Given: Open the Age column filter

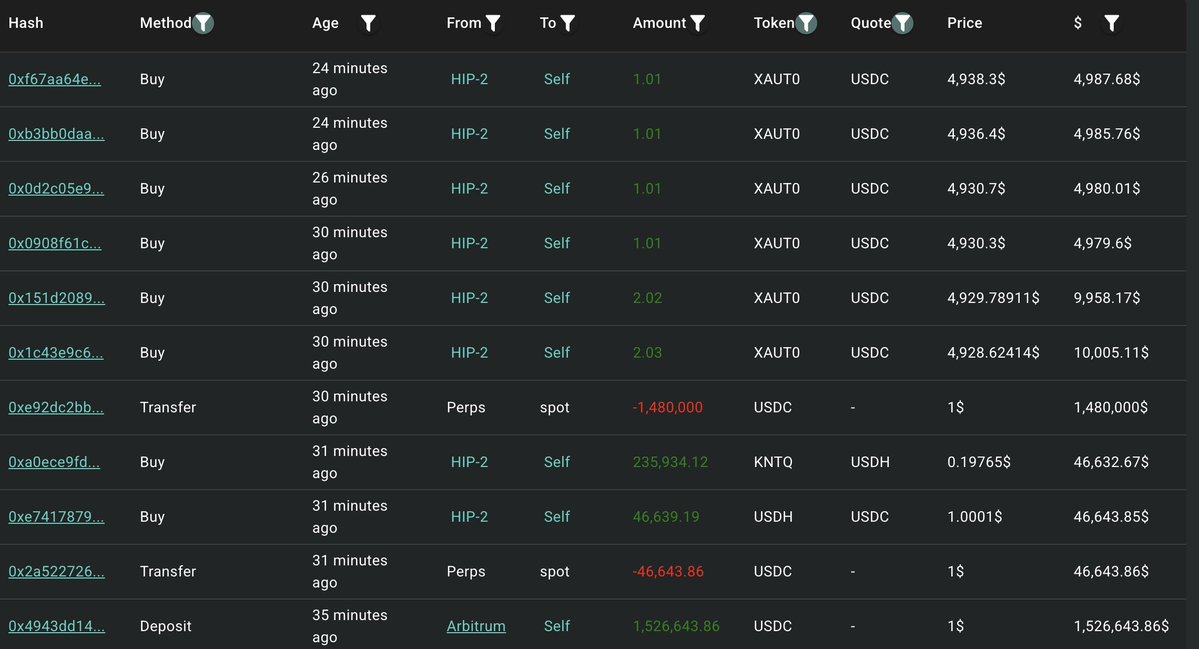Looking at the screenshot, I should point(368,23).
